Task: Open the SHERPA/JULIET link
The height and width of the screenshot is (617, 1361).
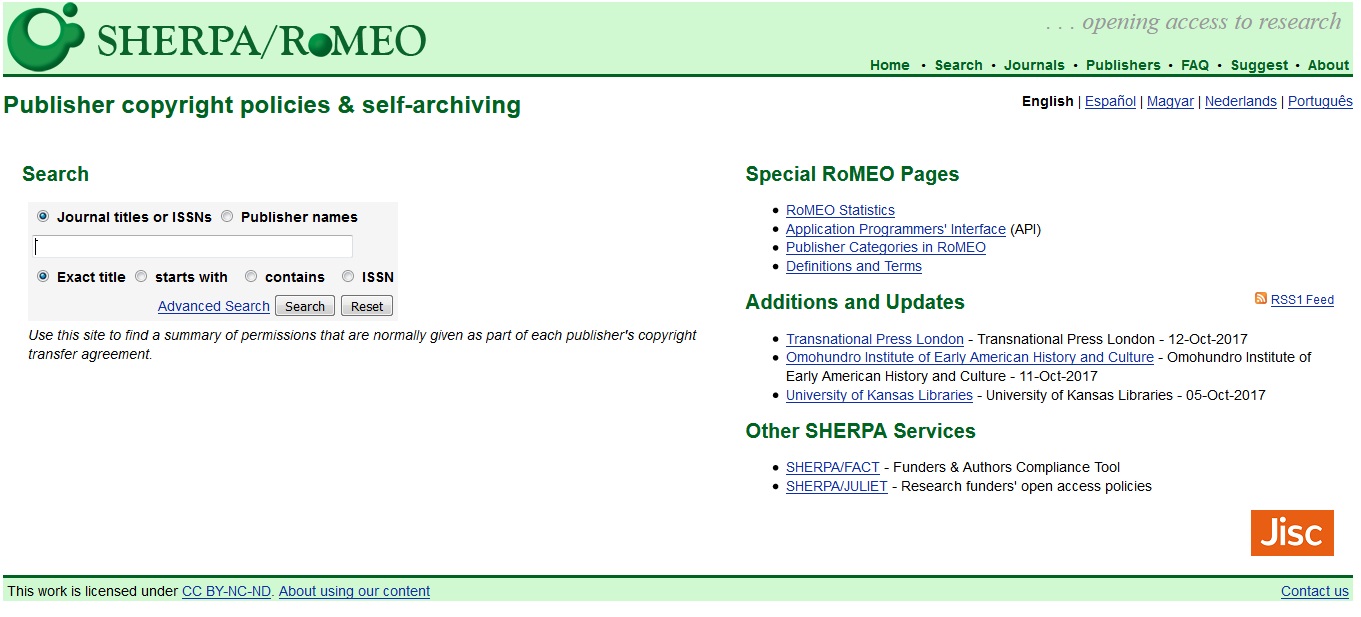Action: (x=837, y=486)
